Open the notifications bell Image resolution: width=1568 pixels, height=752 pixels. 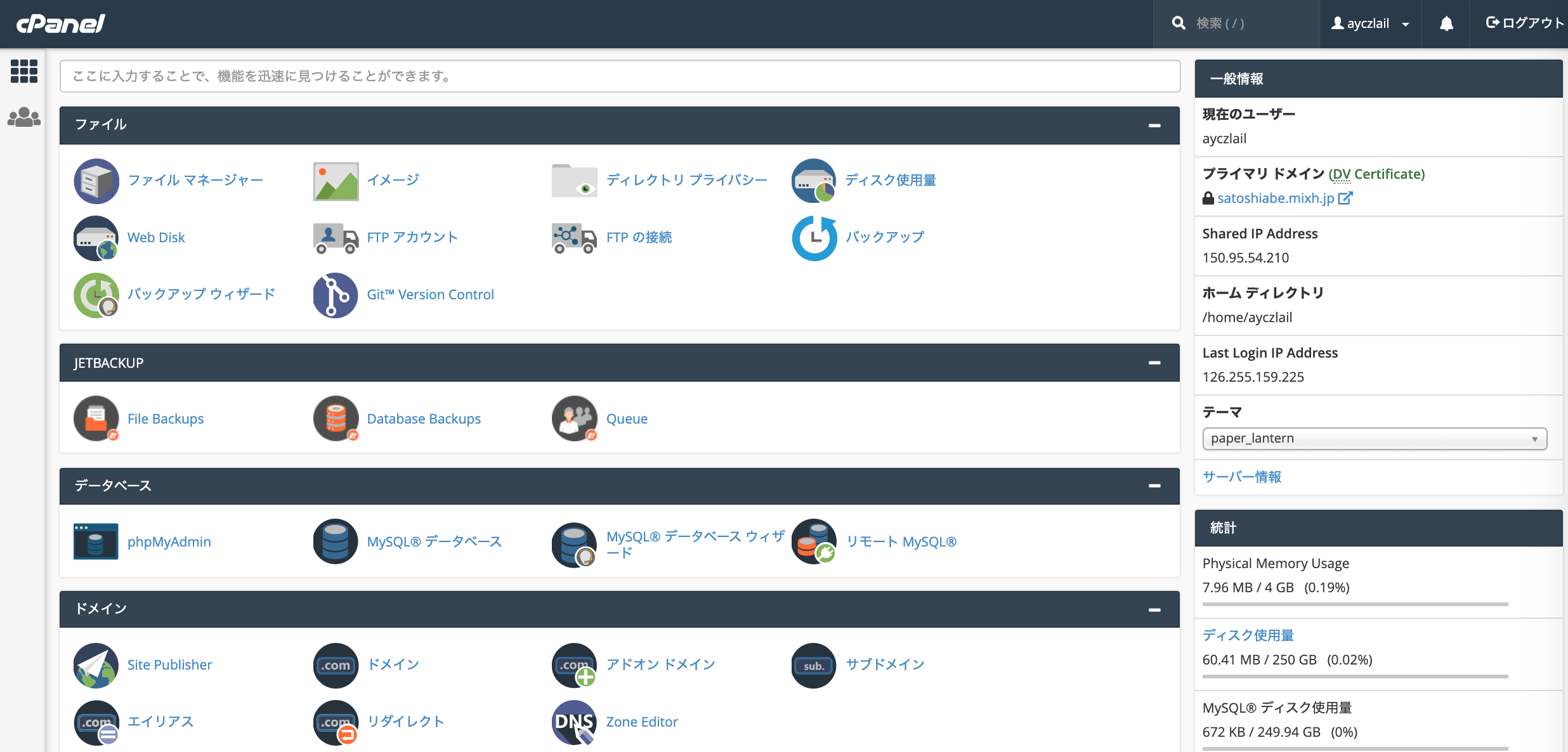tap(1446, 23)
